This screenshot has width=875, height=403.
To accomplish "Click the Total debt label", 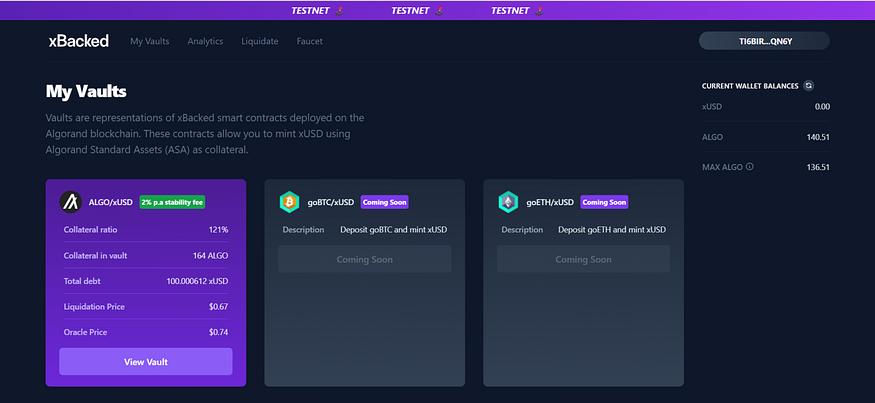I will click(x=82, y=281).
